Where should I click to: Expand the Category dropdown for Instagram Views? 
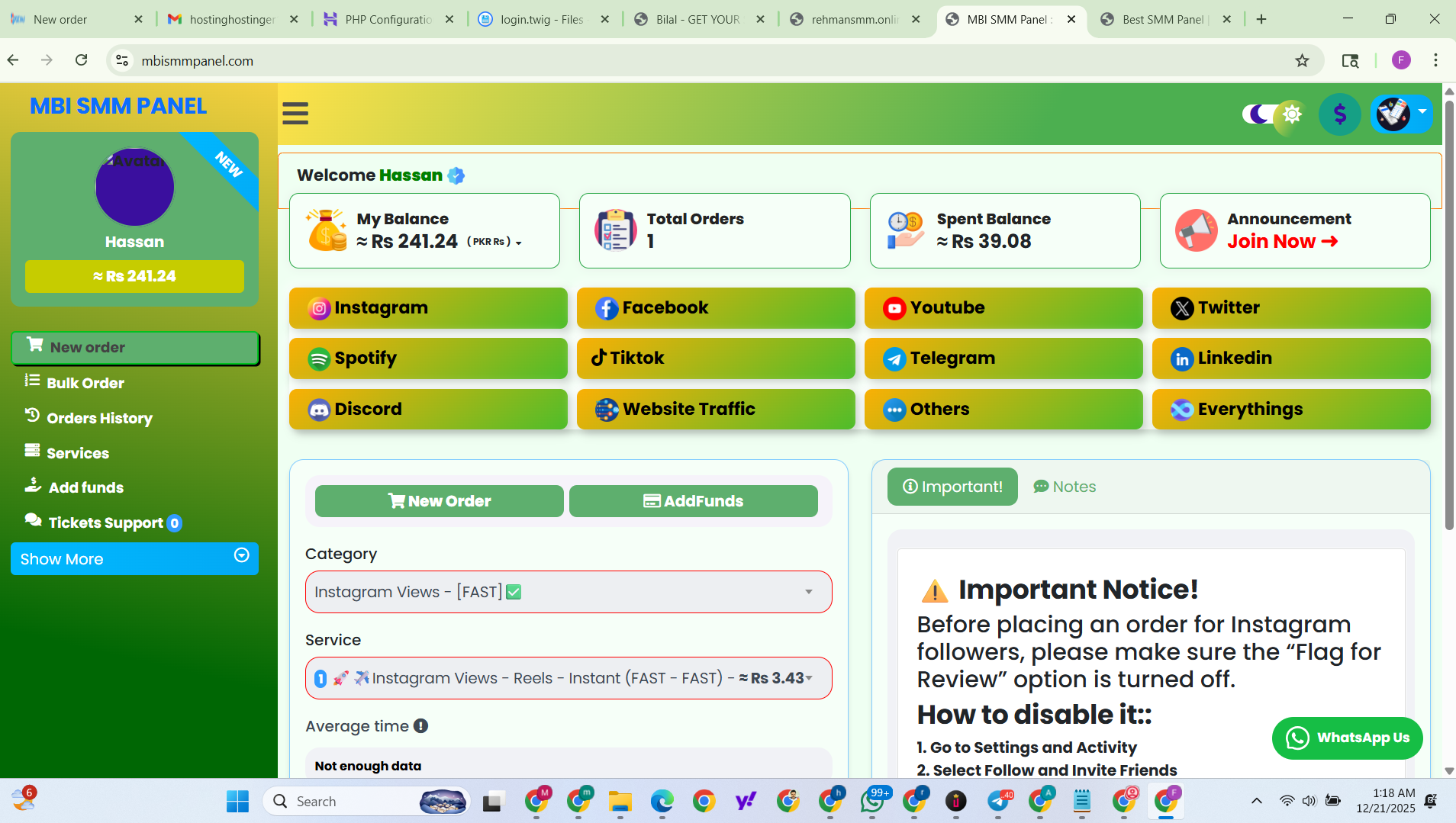point(568,592)
